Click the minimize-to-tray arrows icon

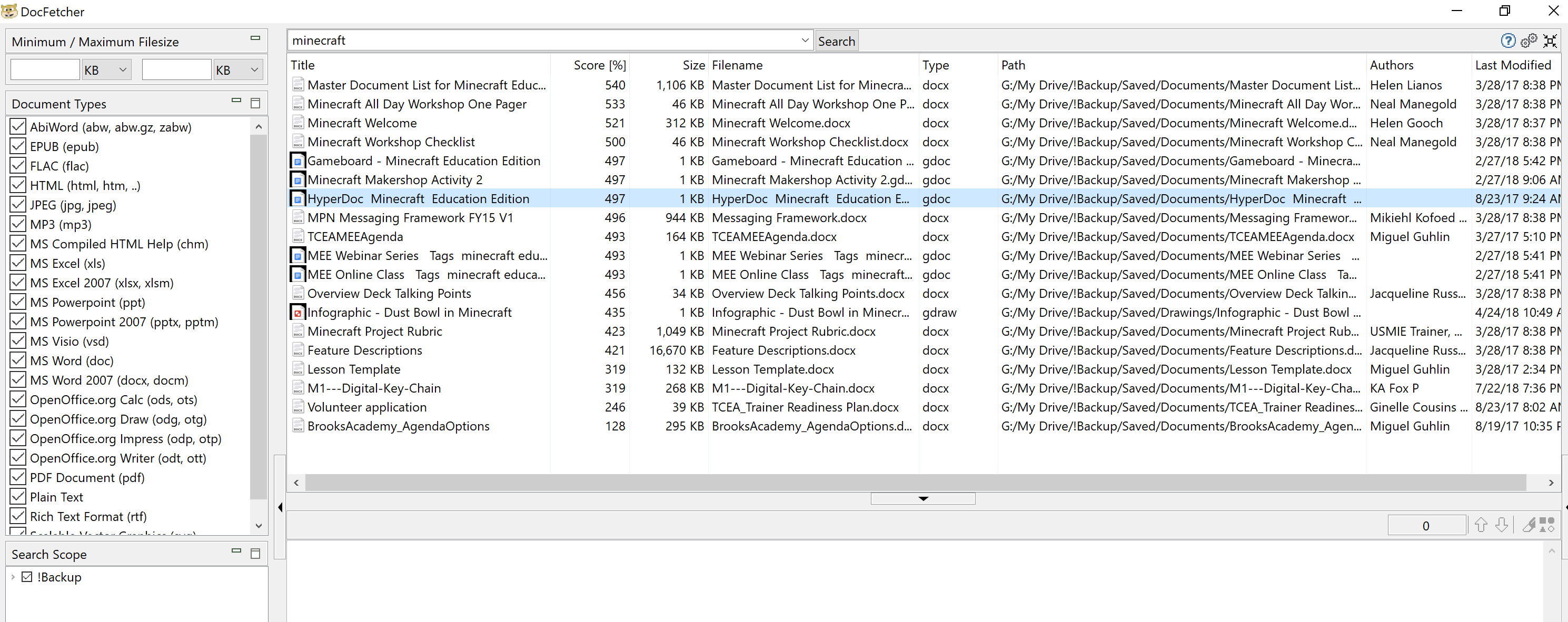pyautogui.click(x=1550, y=41)
